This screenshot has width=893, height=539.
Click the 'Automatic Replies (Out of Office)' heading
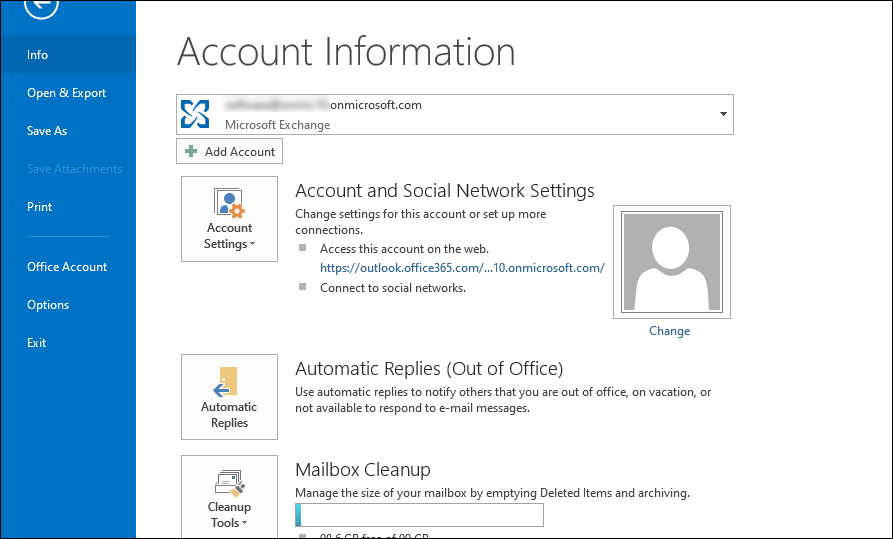[x=429, y=369]
